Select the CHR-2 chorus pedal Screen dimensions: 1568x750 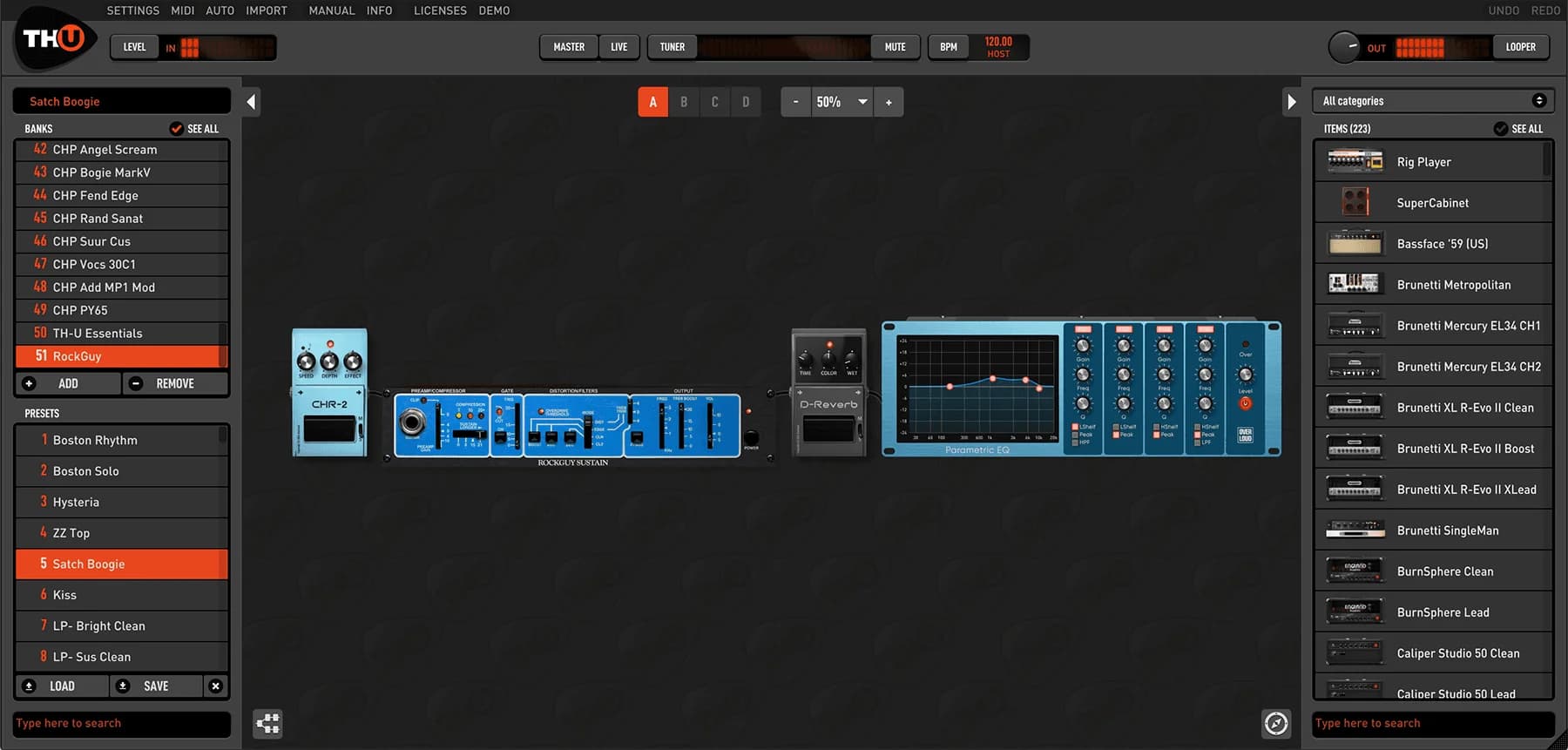click(x=329, y=393)
